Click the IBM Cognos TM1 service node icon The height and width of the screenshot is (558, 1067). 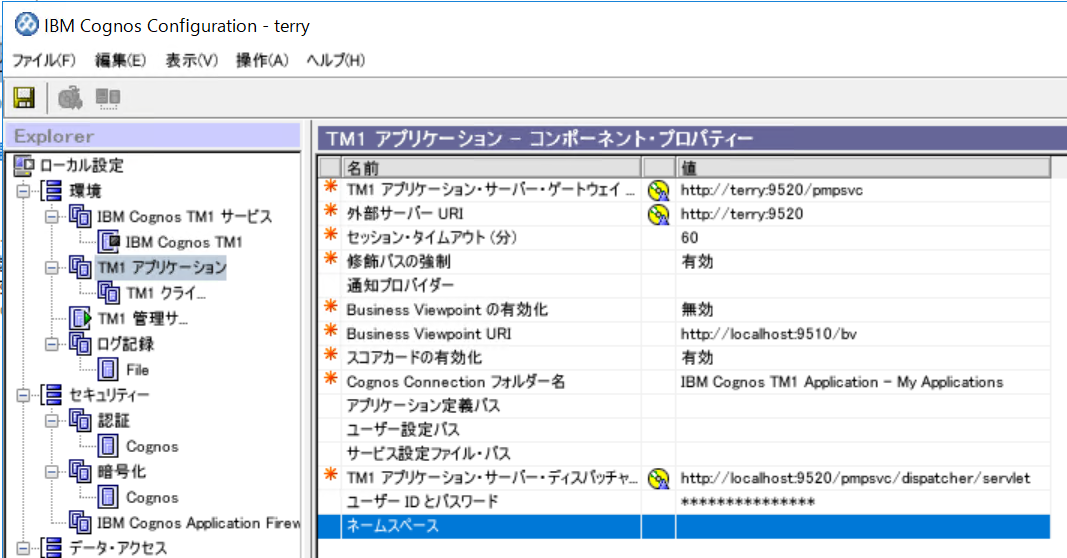point(109,242)
